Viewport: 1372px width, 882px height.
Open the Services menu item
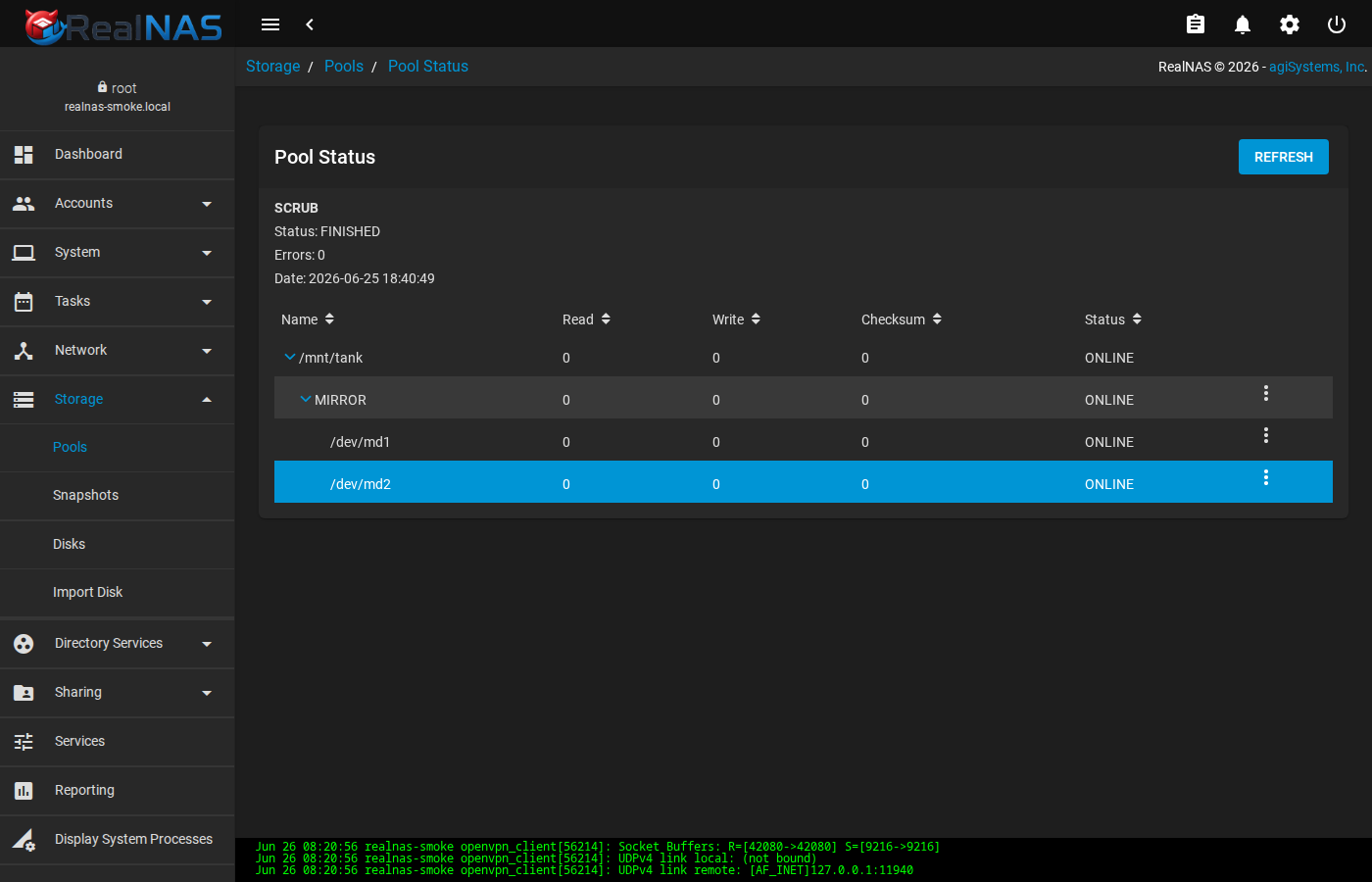(x=118, y=742)
